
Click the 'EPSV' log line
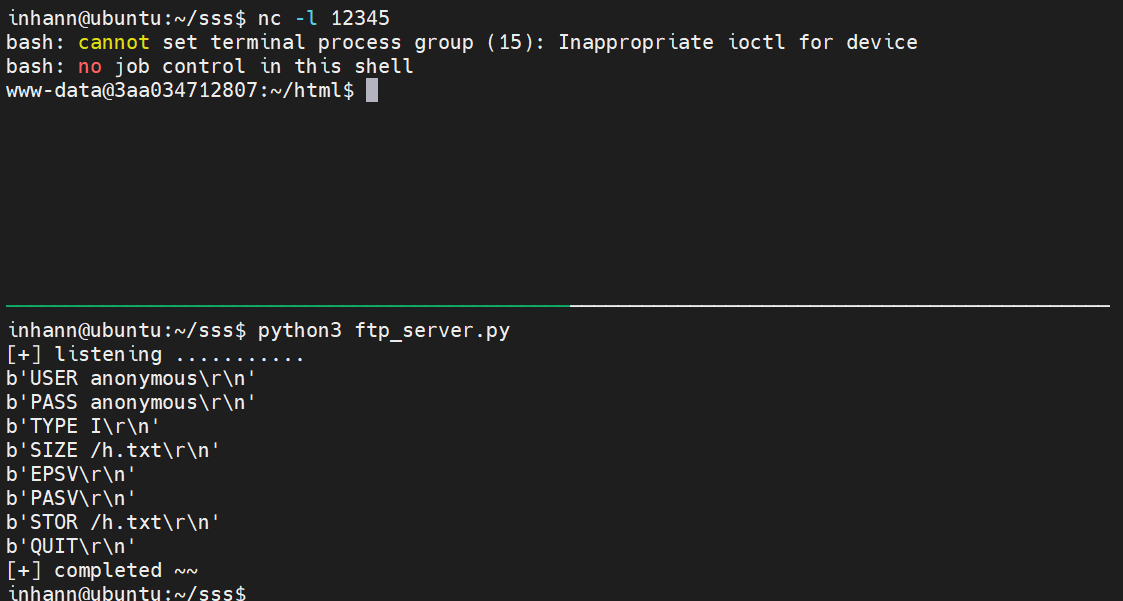point(71,474)
